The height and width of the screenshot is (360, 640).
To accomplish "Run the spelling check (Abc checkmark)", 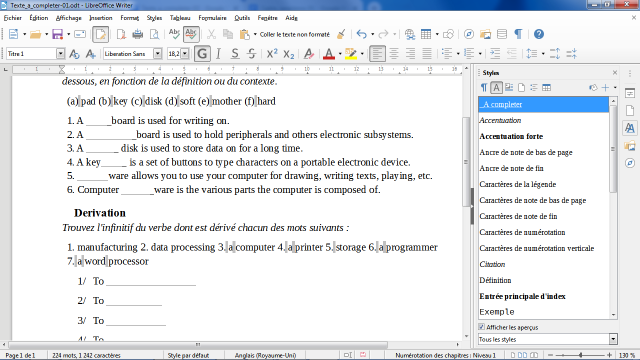I will point(174,34).
